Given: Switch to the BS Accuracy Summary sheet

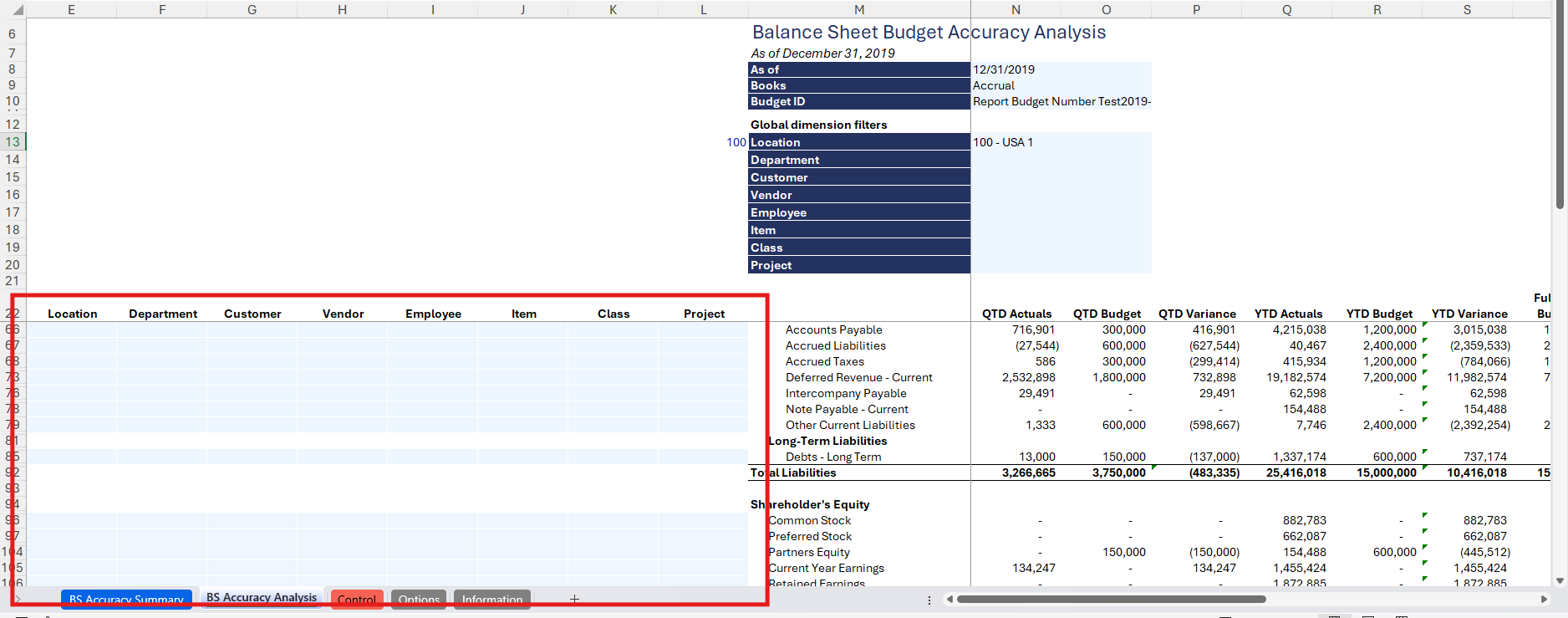Looking at the screenshot, I should (126, 599).
